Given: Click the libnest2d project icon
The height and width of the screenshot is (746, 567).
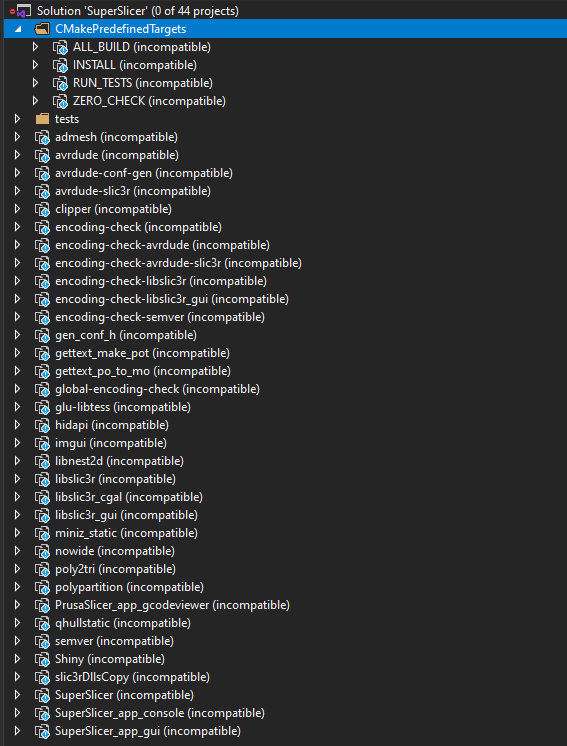Looking at the screenshot, I should point(42,461).
